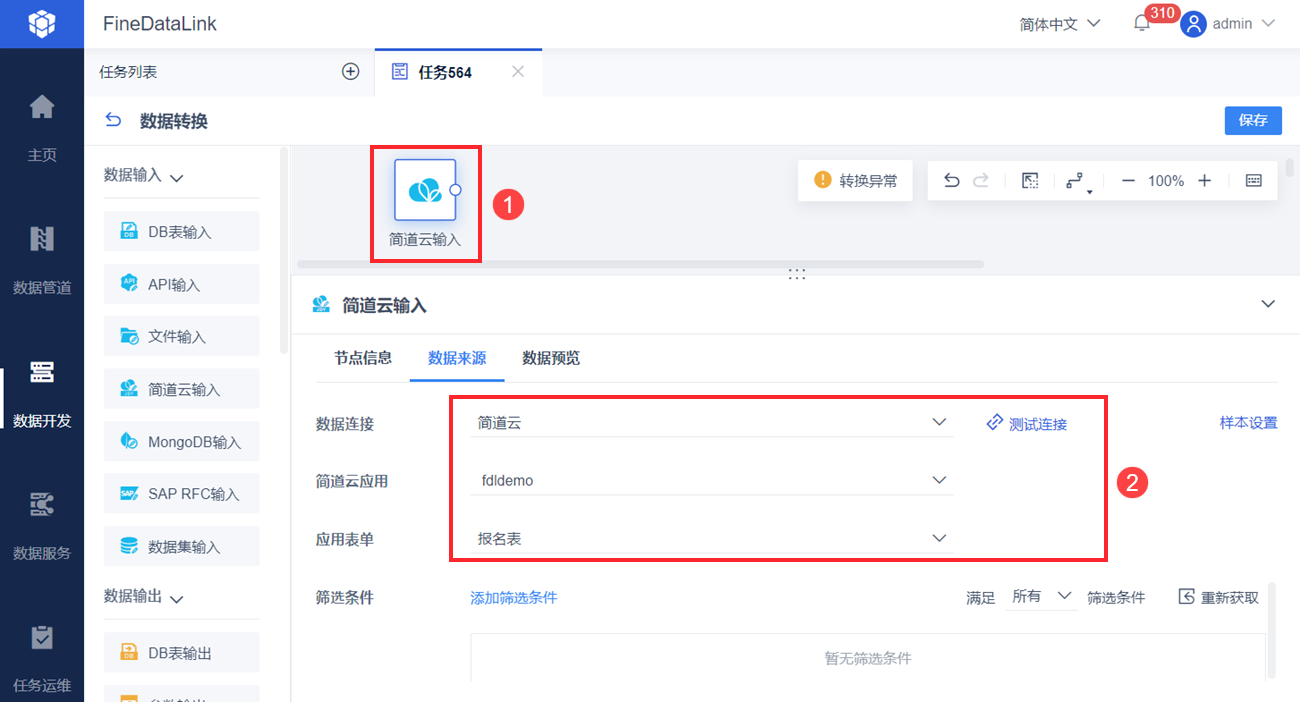Switch to the 数据来源 tab

pos(457,357)
